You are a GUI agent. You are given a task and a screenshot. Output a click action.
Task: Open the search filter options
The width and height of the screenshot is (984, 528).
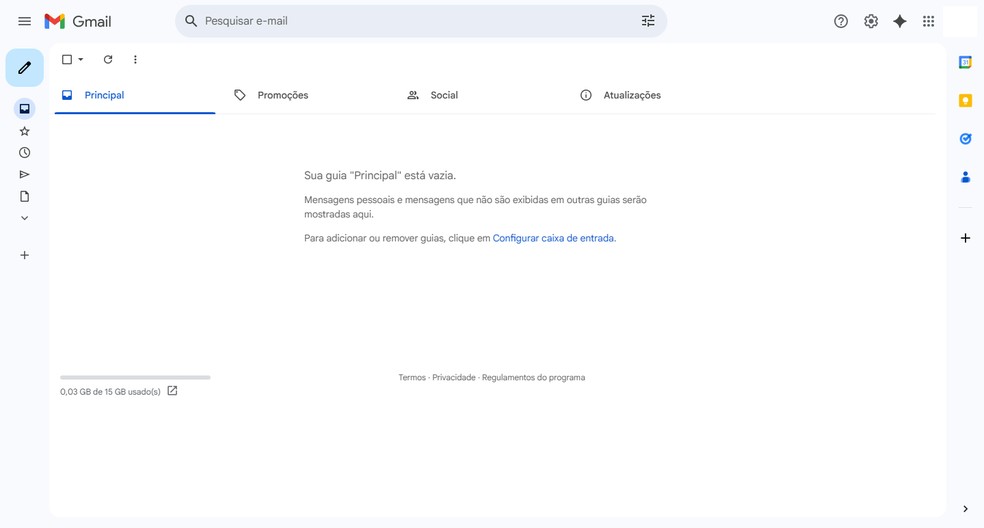point(648,21)
